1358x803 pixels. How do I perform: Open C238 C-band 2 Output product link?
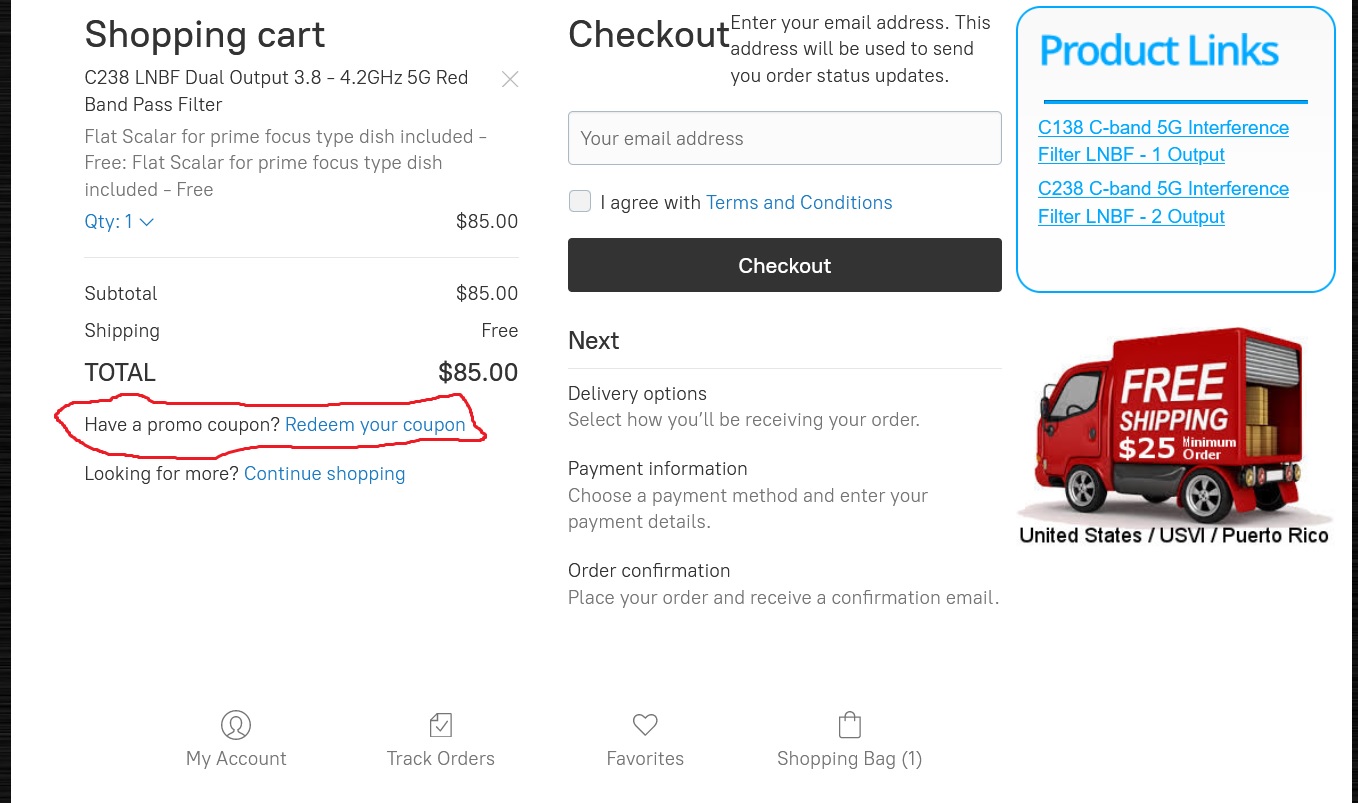[x=1163, y=202]
